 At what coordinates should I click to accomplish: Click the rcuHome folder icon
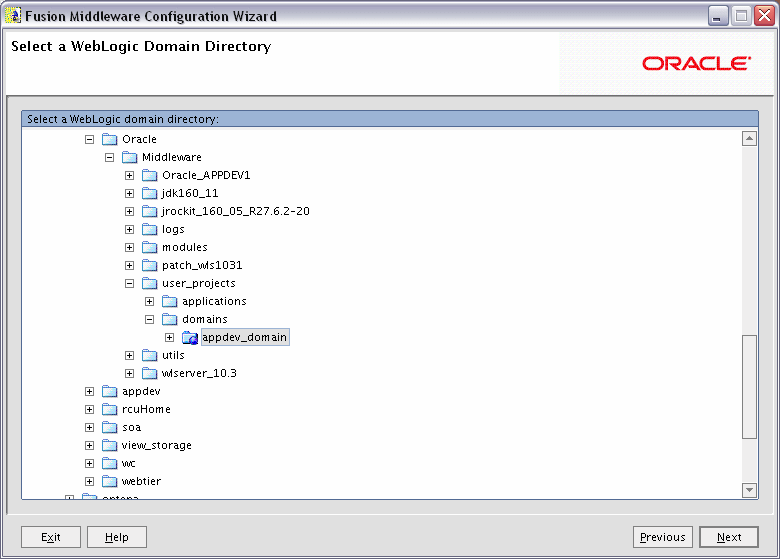click(x=109, y=409)
